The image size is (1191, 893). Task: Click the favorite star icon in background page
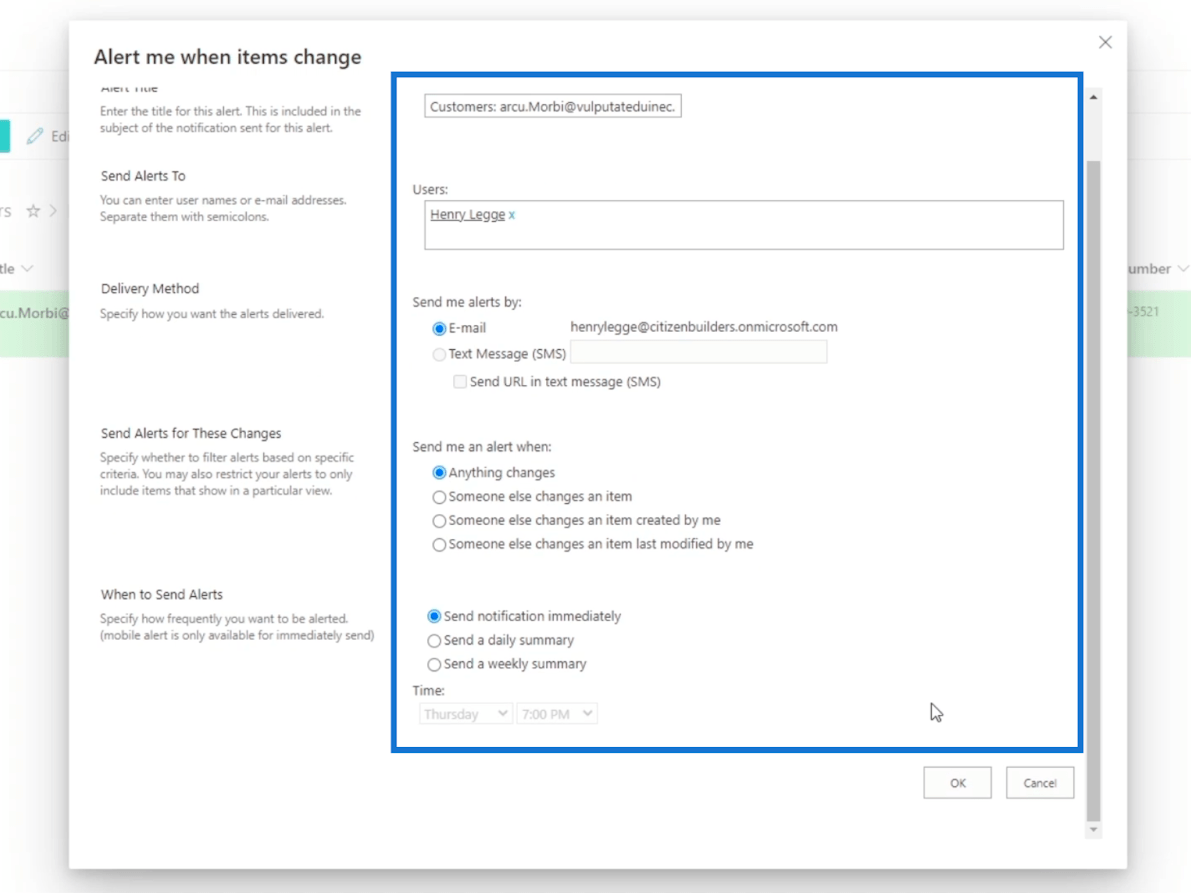pyautogui.click(x=33, y=211)
